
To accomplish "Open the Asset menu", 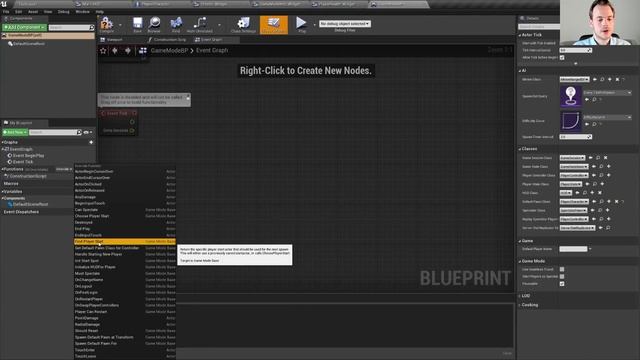I will (x=33, y=11).
